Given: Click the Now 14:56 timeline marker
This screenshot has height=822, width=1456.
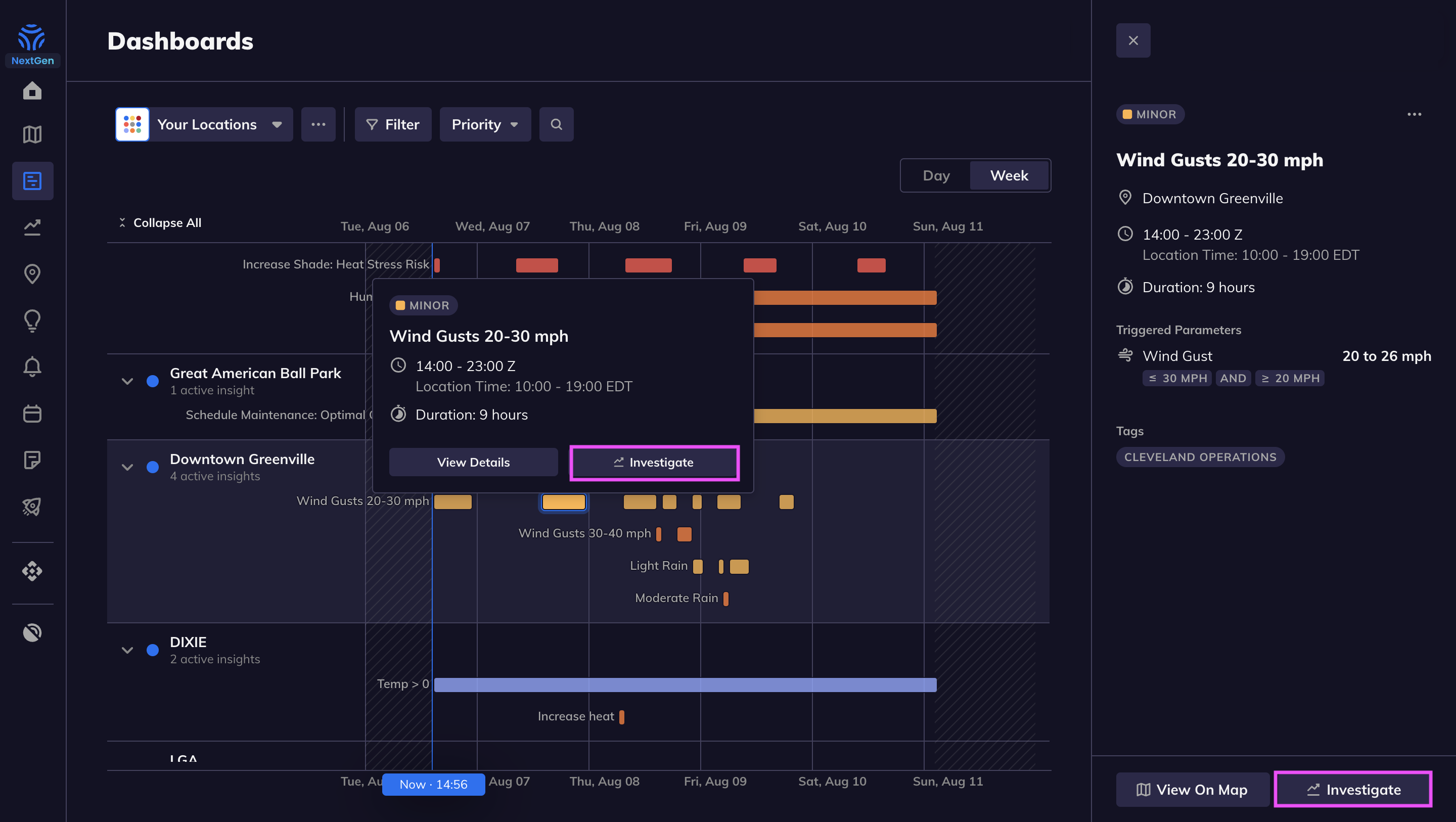Looking at the screenshot, I should [x=434, y=784].
